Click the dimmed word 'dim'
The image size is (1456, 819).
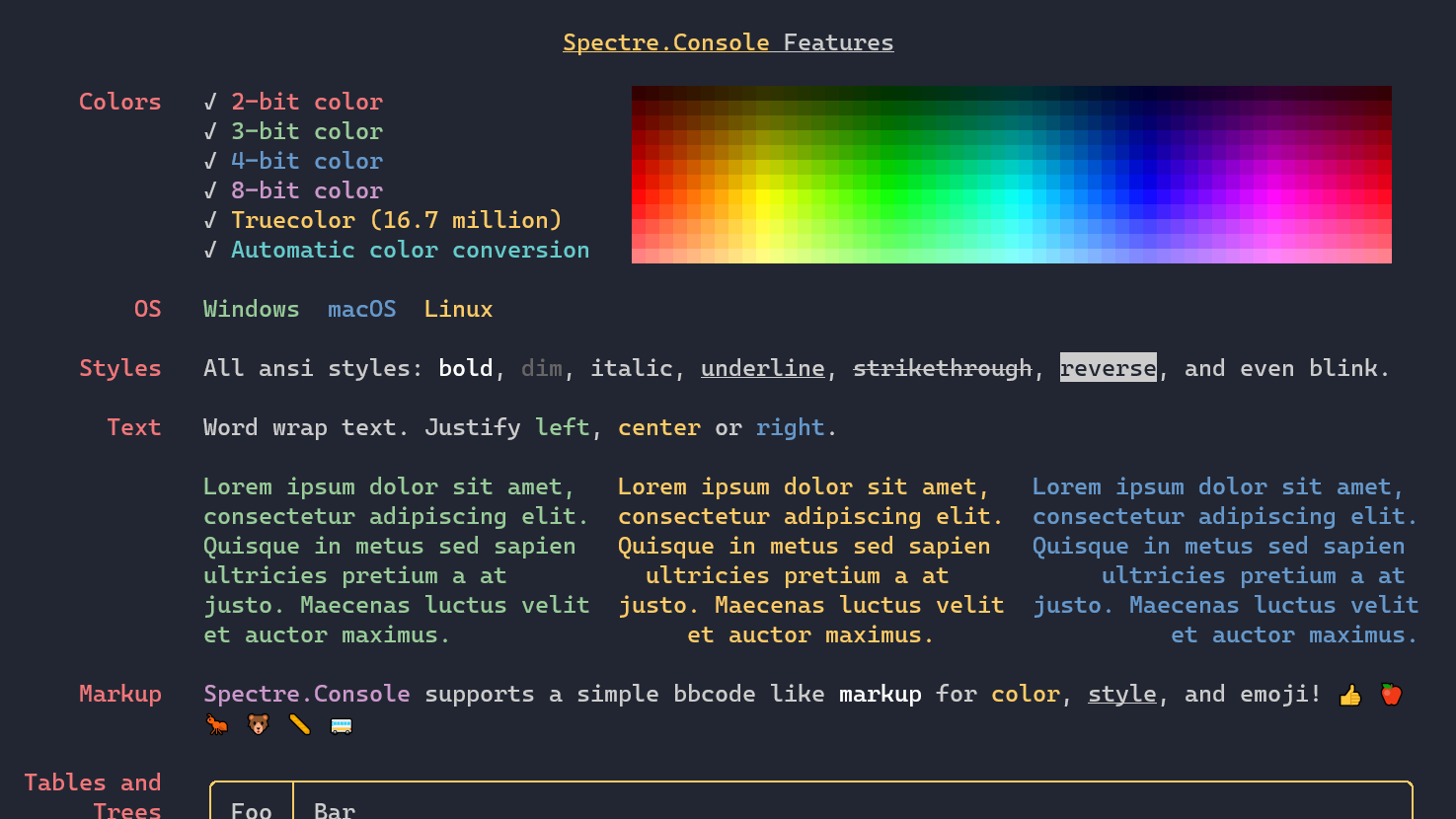[x=542, y=368]
